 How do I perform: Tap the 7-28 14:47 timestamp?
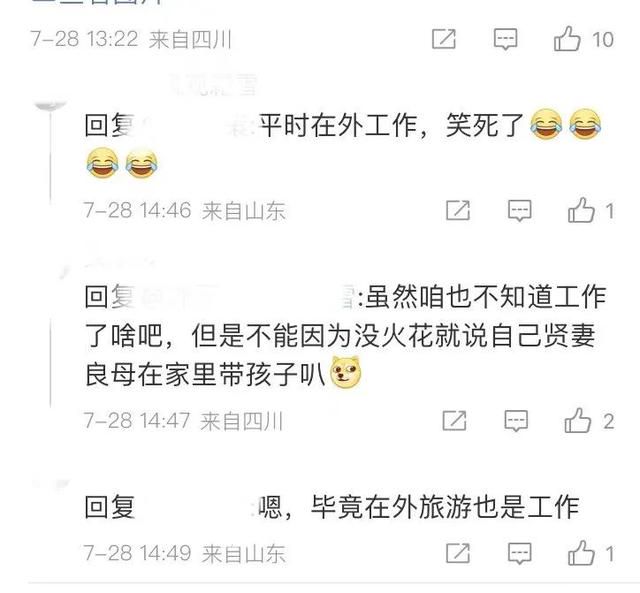pyautogui.click(x=137, y=421)
